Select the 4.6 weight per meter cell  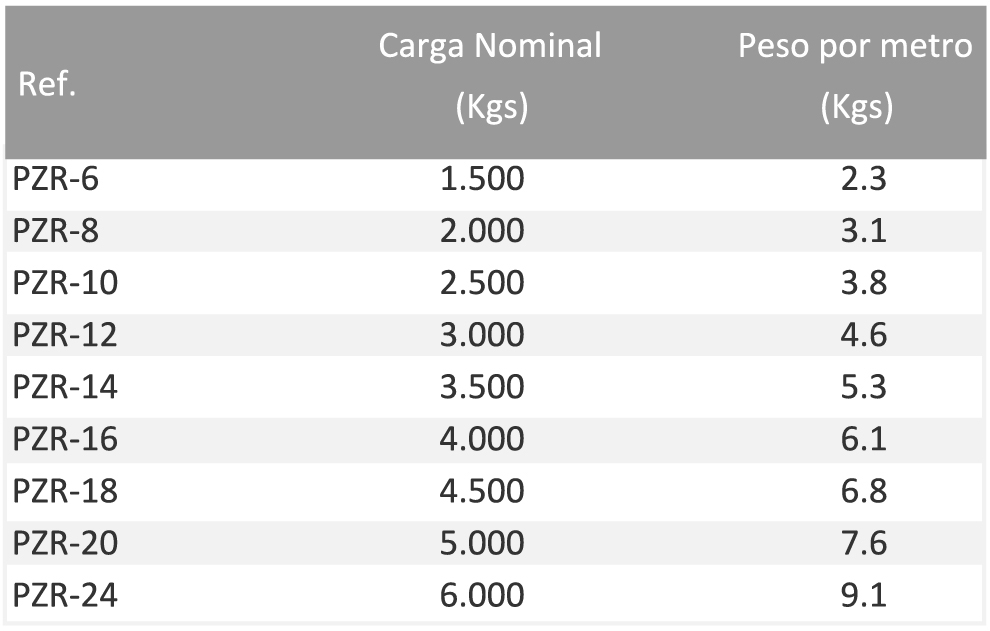[864, 335]
